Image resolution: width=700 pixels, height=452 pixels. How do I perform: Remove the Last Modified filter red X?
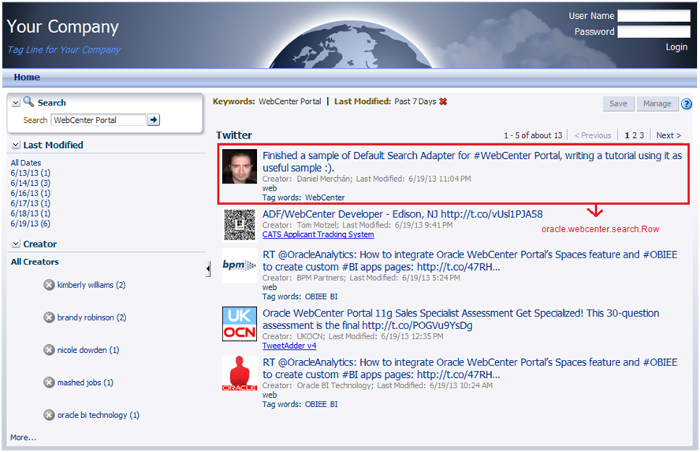(x=443, y=101)
